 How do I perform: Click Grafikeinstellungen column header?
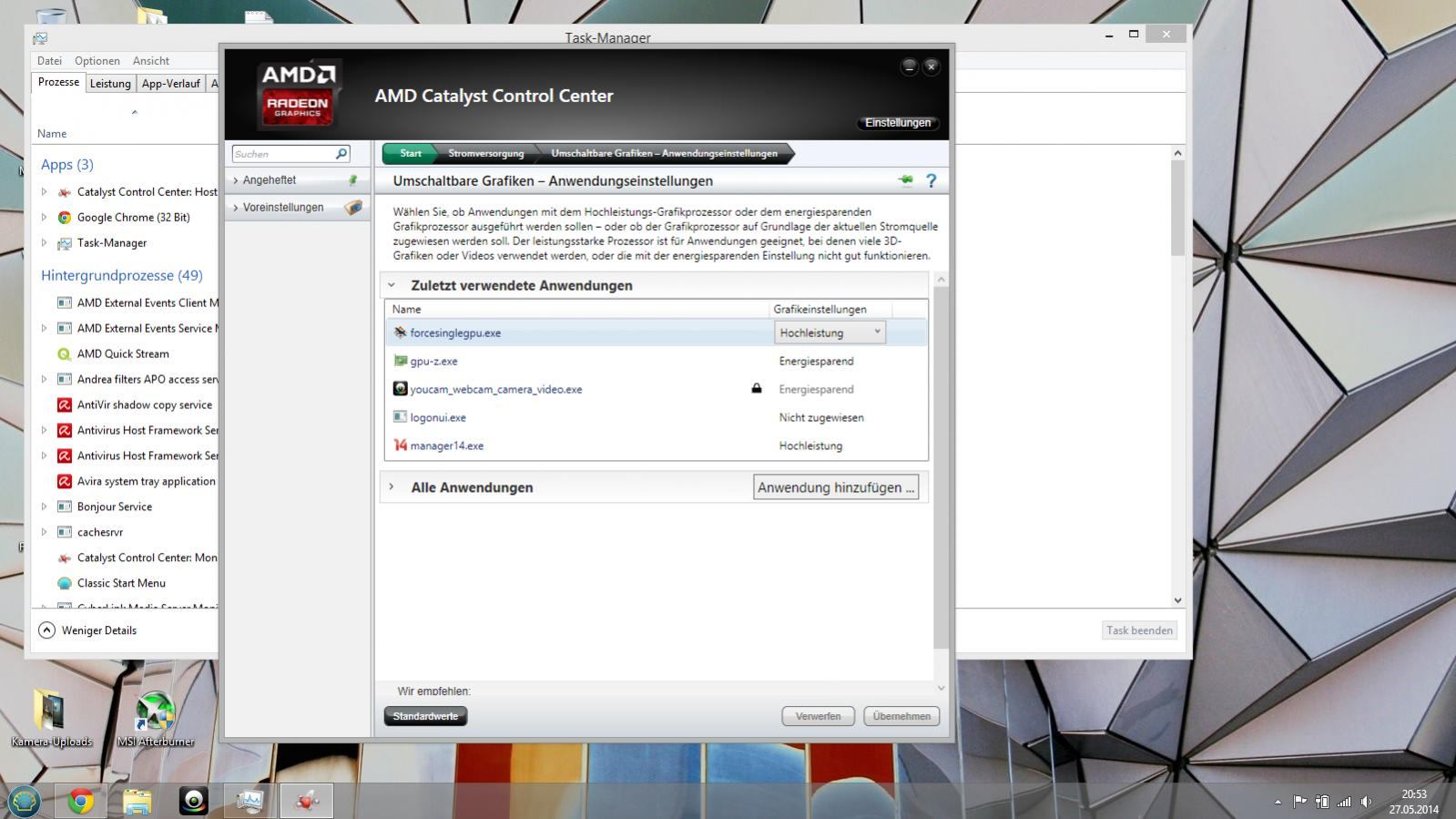[830, 310]
